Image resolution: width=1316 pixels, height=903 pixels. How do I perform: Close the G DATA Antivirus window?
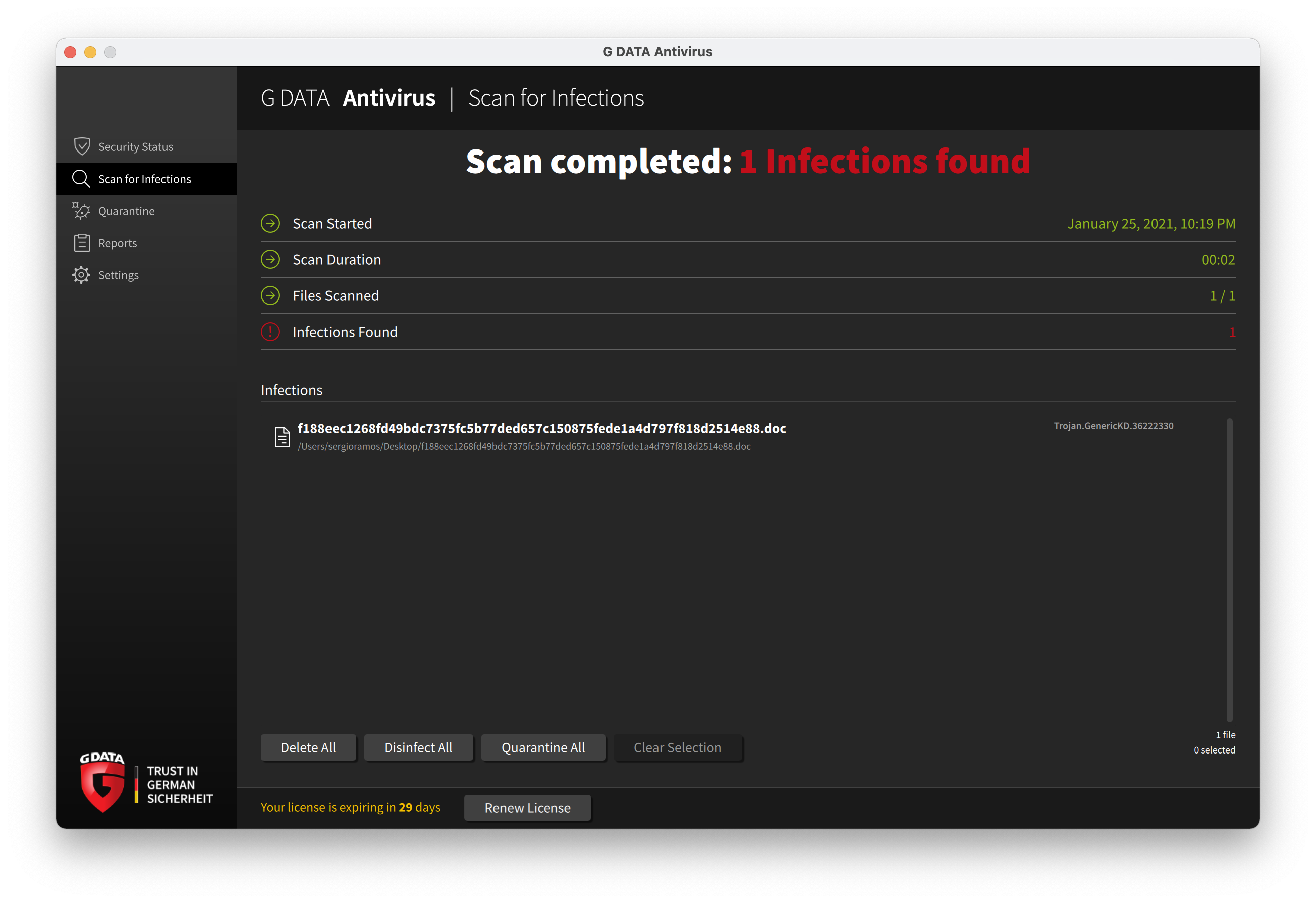pos(70,52)
